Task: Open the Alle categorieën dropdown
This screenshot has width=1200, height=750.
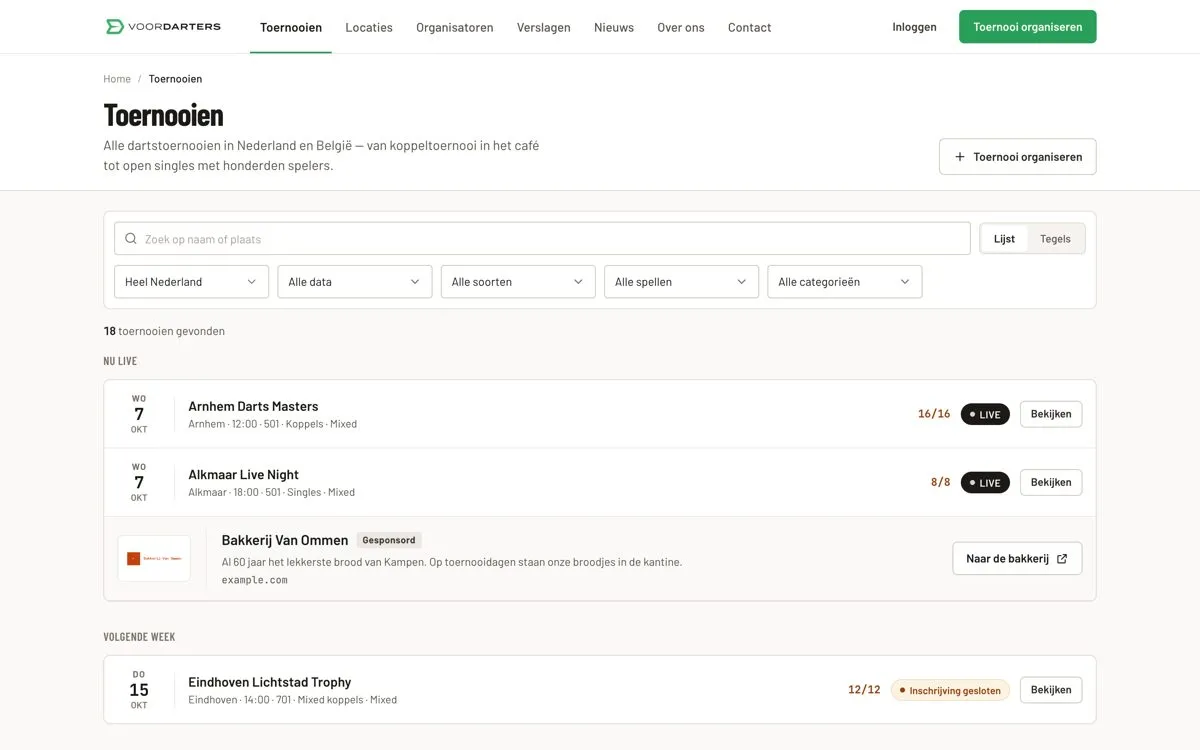Action: click(x=845, y=282)
